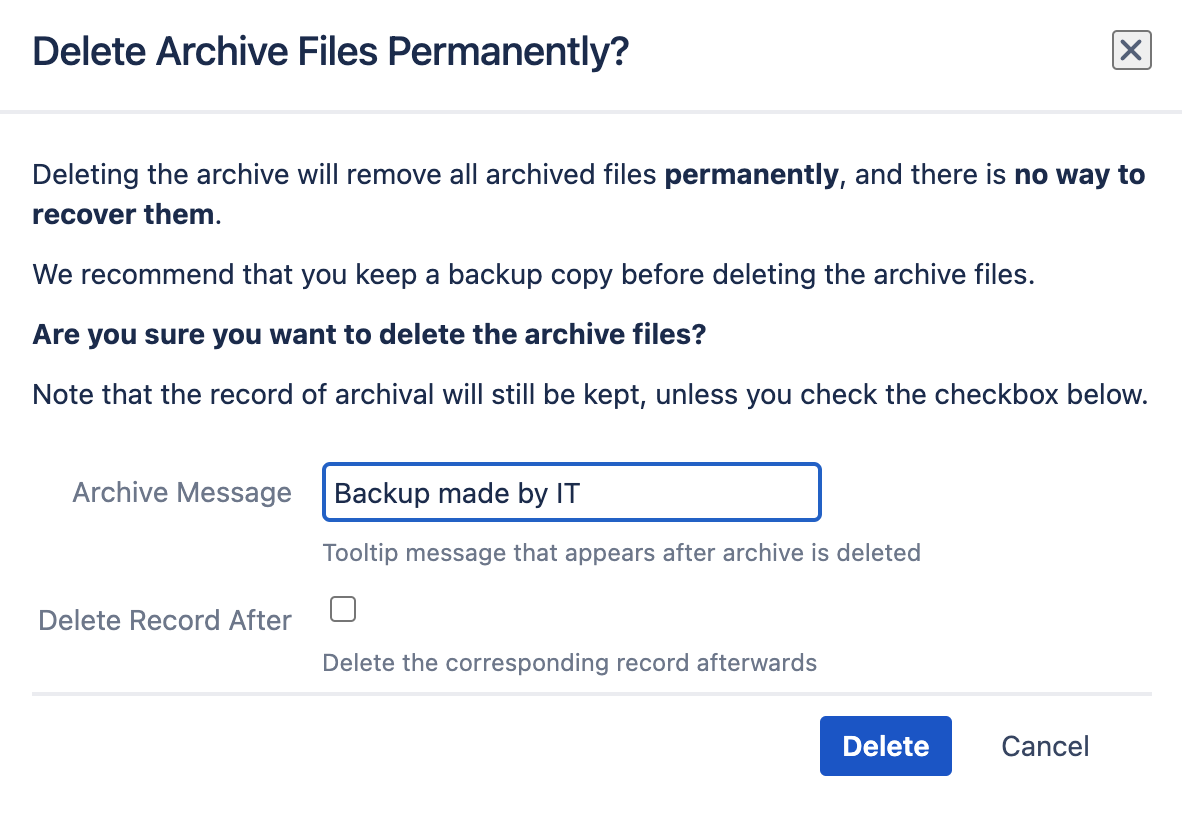The image size is (1182, 822).
Task: Click the "Delete Record After" label
Action: click(x=165, y=620)
